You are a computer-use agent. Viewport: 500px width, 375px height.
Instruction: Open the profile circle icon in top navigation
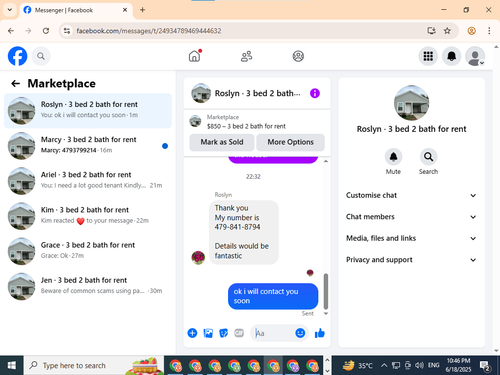(x=298, y=56)
